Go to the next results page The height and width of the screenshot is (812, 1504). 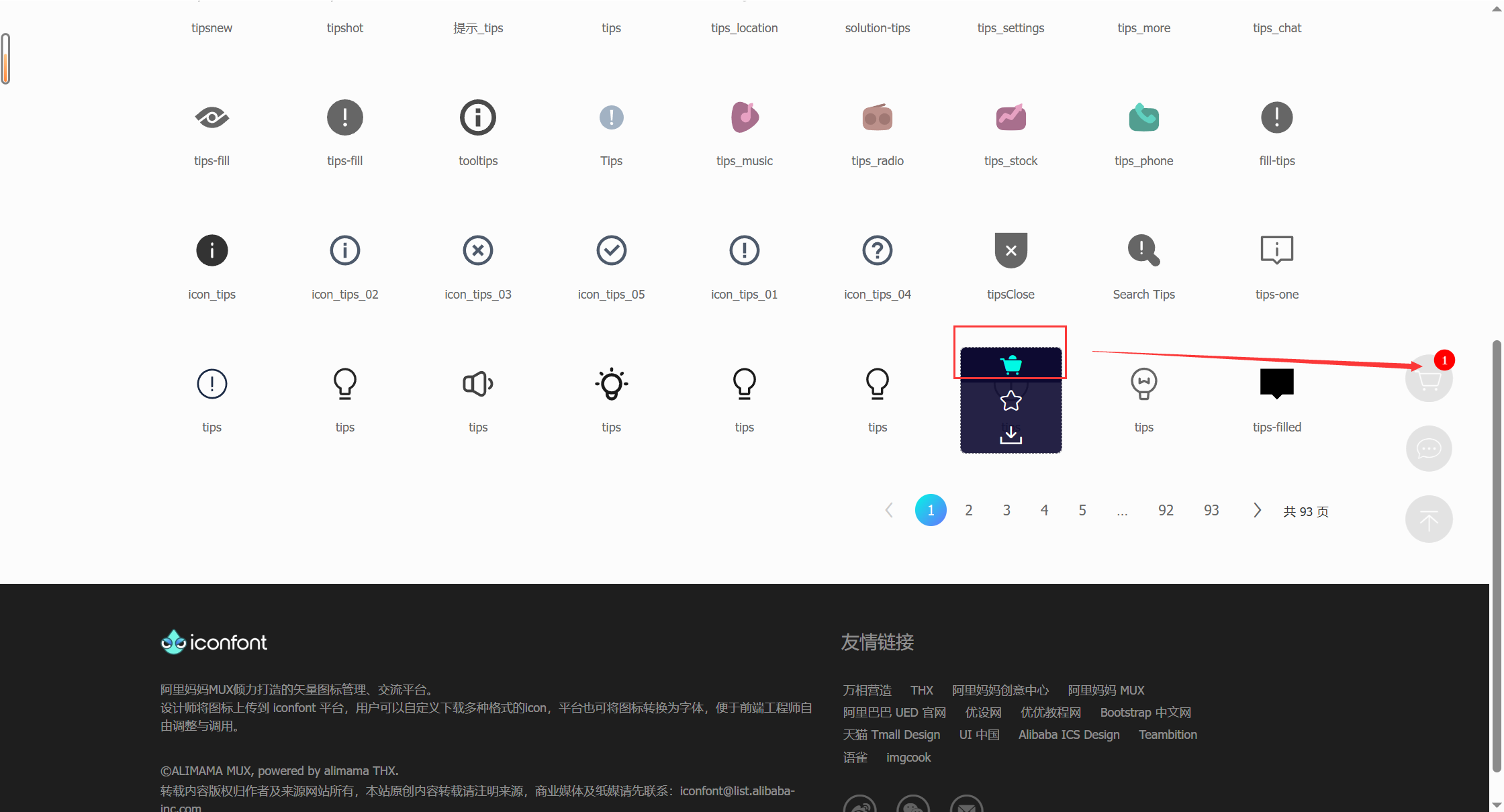point(1257,510)
